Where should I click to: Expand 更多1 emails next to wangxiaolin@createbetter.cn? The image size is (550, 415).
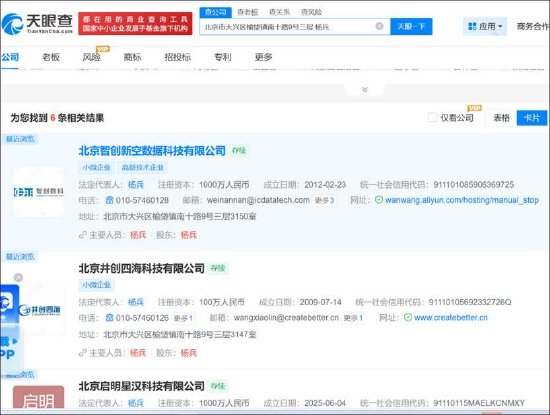(x=353, y=318)
